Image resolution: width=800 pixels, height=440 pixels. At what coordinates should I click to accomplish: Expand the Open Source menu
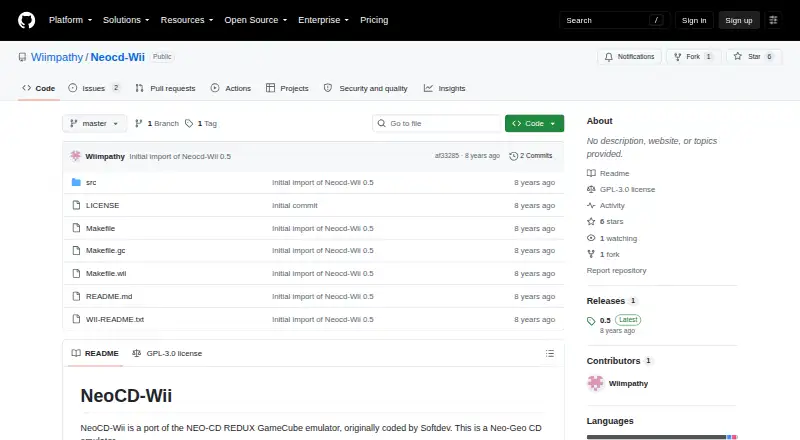pos(256,20)
